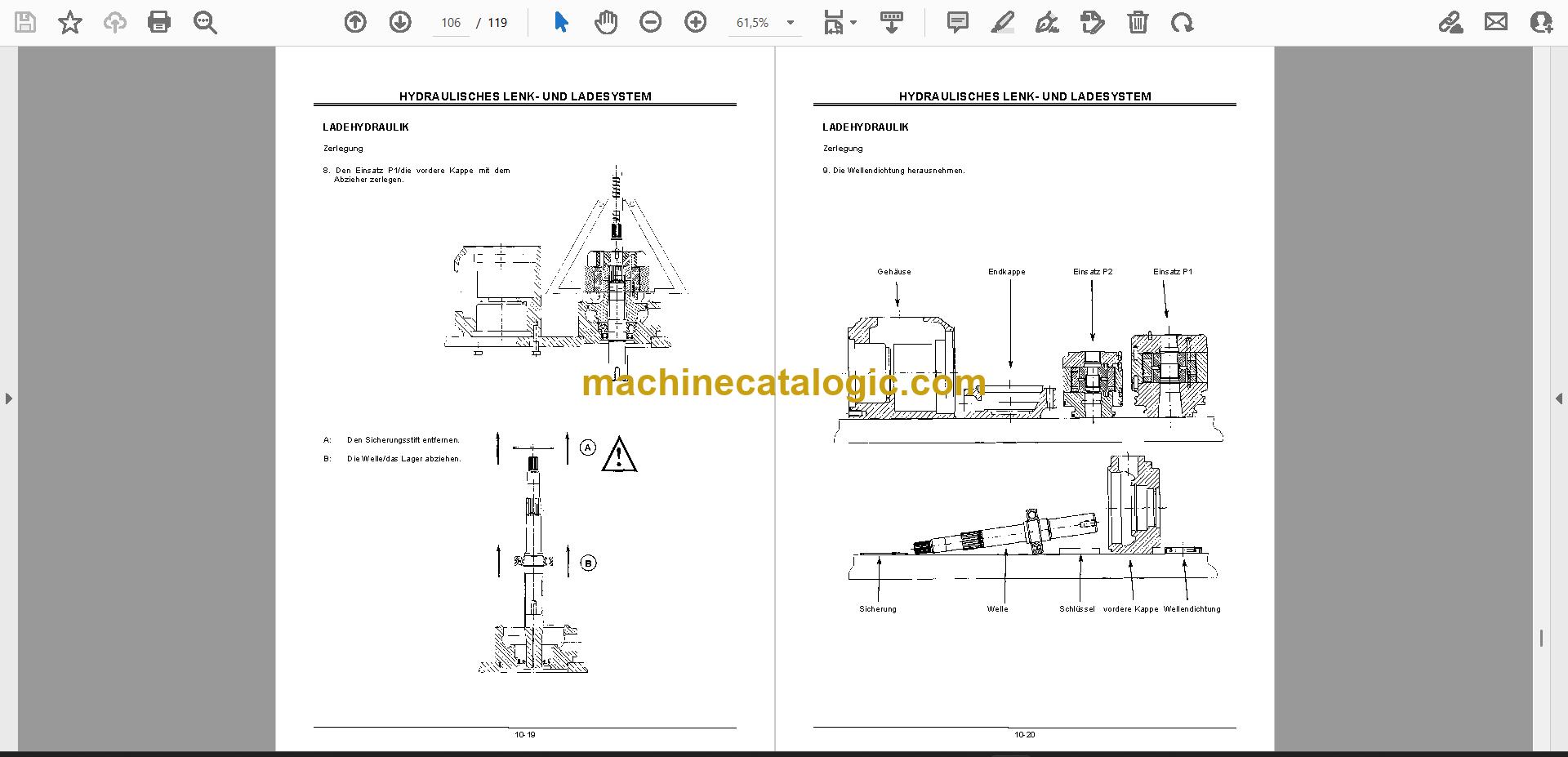Delete with the trash icon
Image resolution: width=1568 pixels, height=757 pixels.
pos(1138,22)
